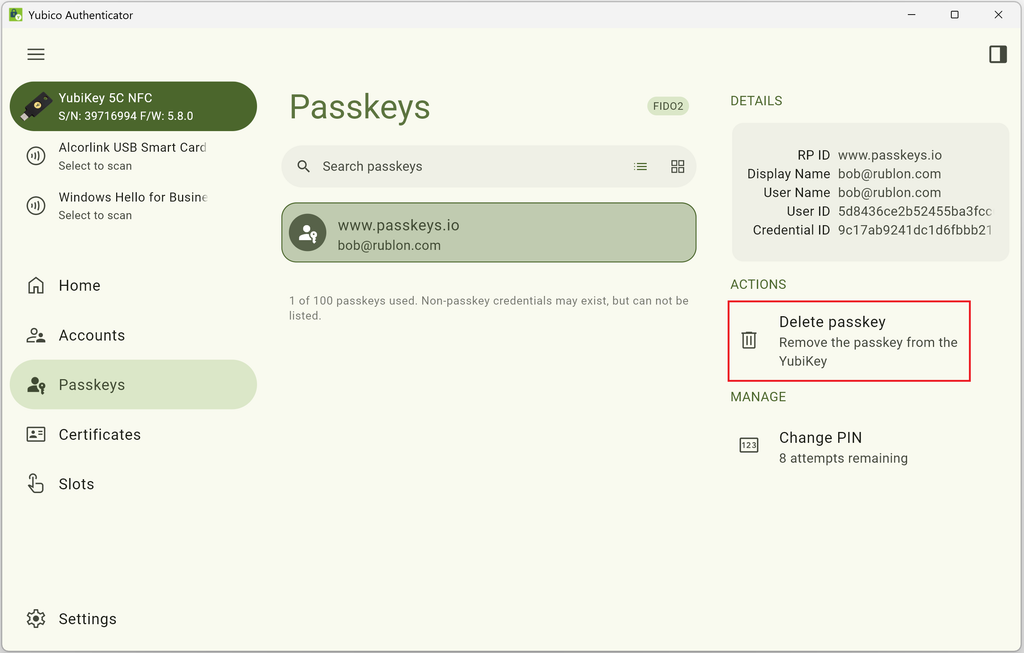Select Windows Hello for Business reader

click(133, 206)
